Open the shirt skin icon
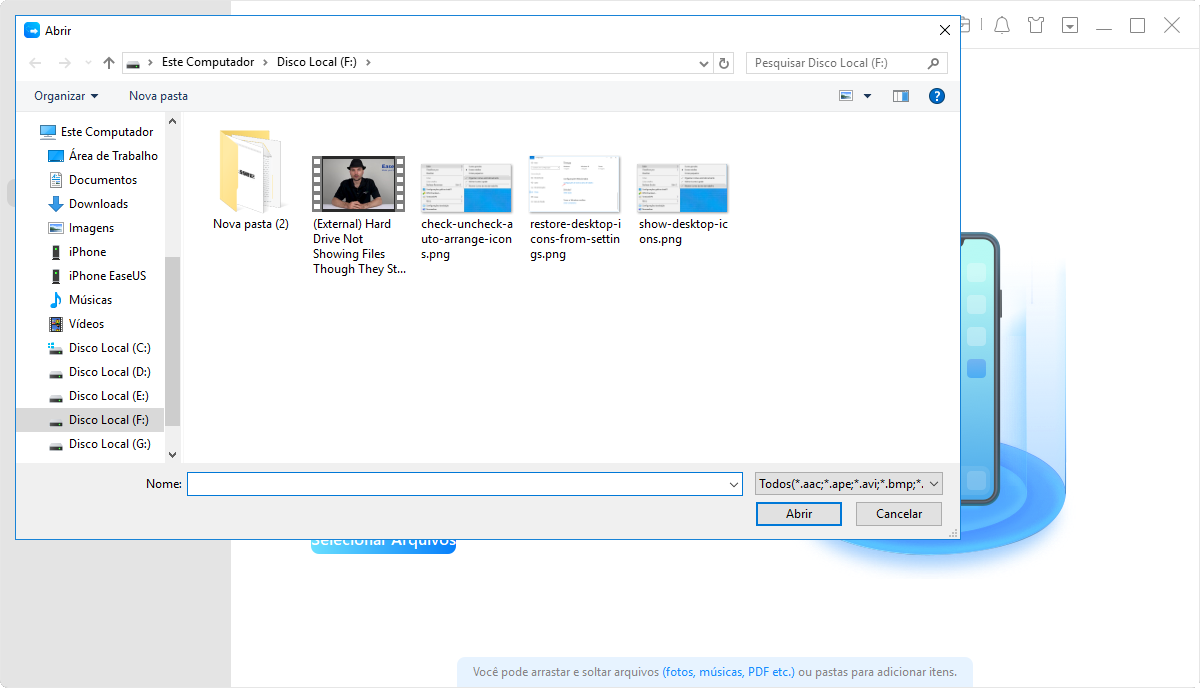The width and height of the screenshot is (1200, 688). pos(1036,26)
